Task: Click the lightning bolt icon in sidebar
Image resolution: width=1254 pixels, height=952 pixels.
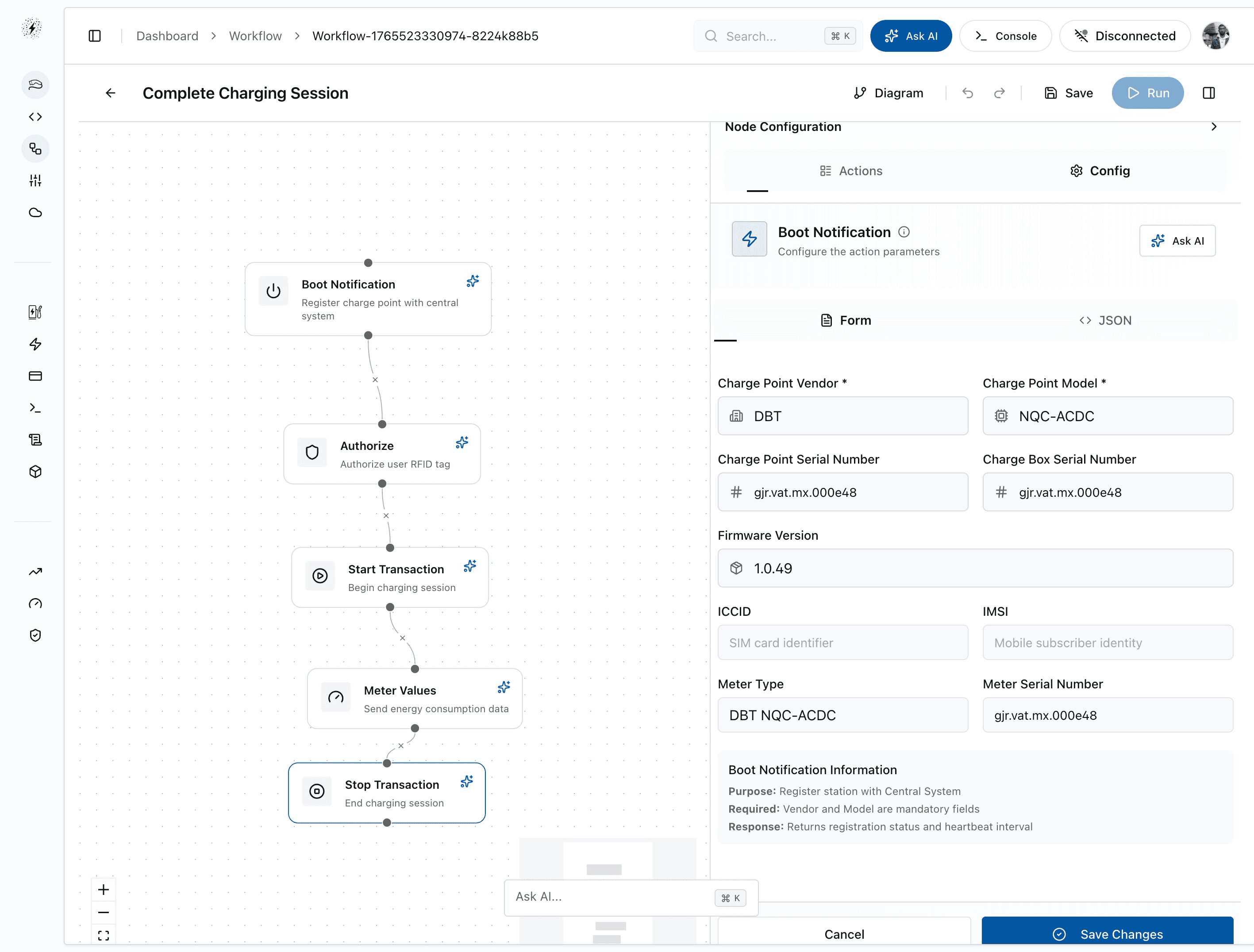Action: click(35, 344)
